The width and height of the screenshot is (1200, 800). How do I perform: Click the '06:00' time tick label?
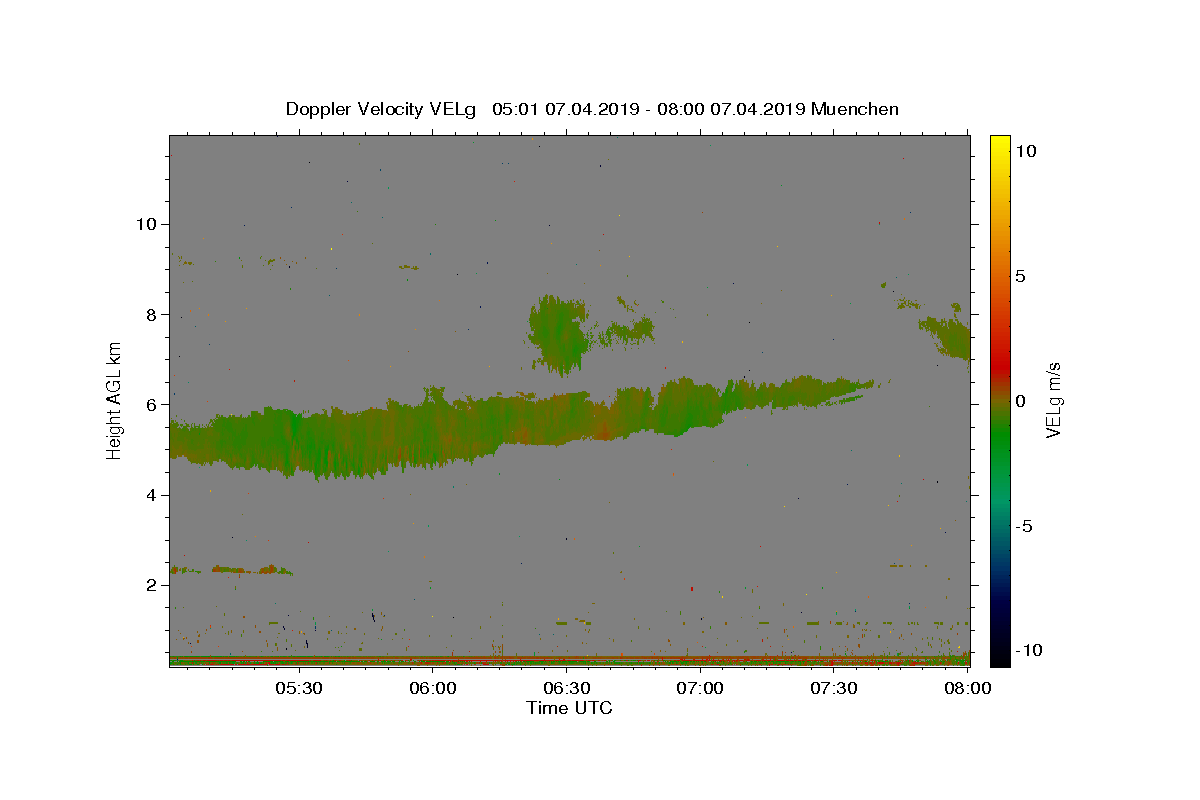click(433, 688)
